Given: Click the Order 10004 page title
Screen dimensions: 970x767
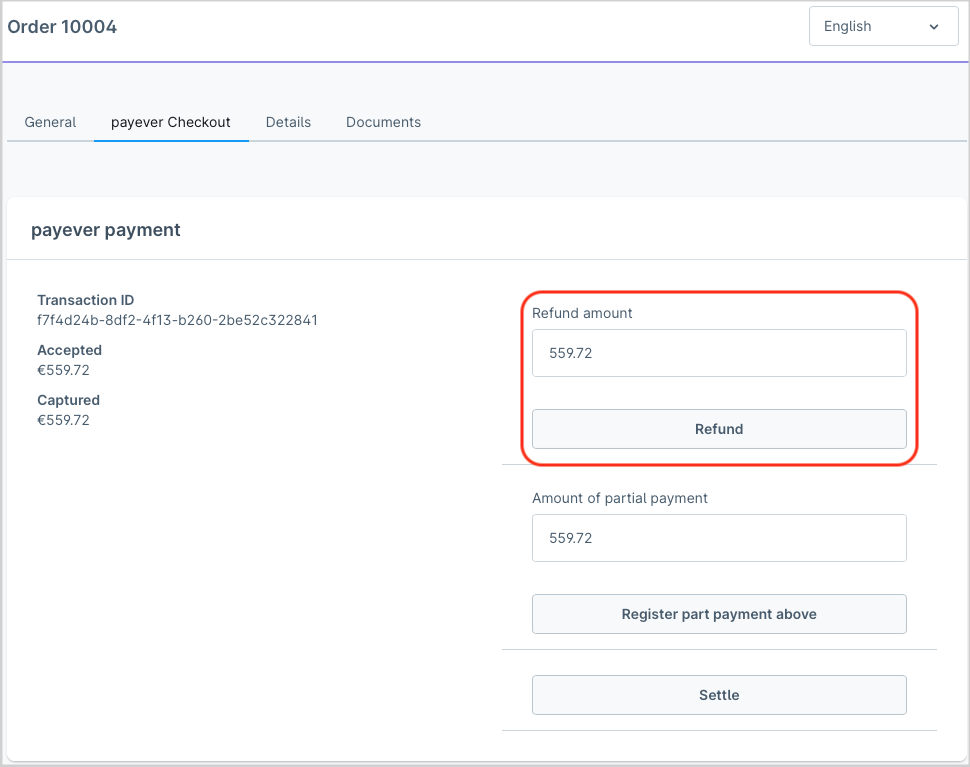Looking at the screenshot, I should coord(62,27).
